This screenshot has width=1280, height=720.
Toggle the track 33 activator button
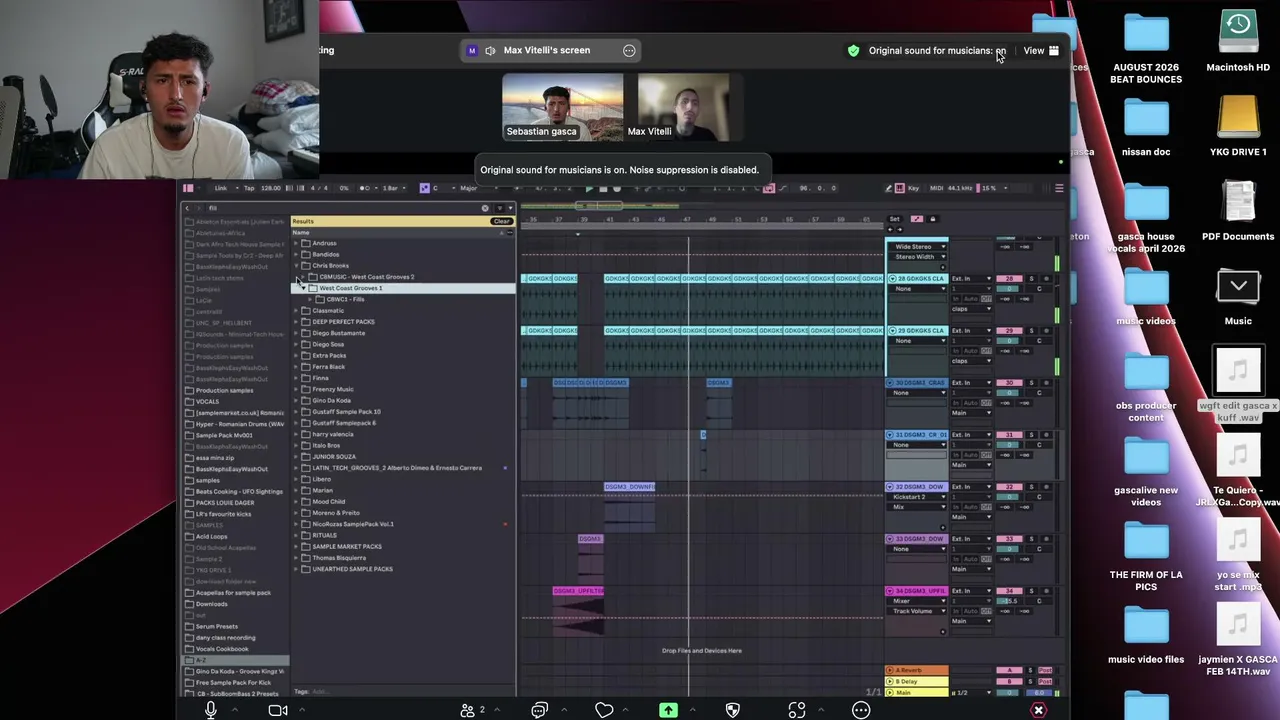[1009, 539]
